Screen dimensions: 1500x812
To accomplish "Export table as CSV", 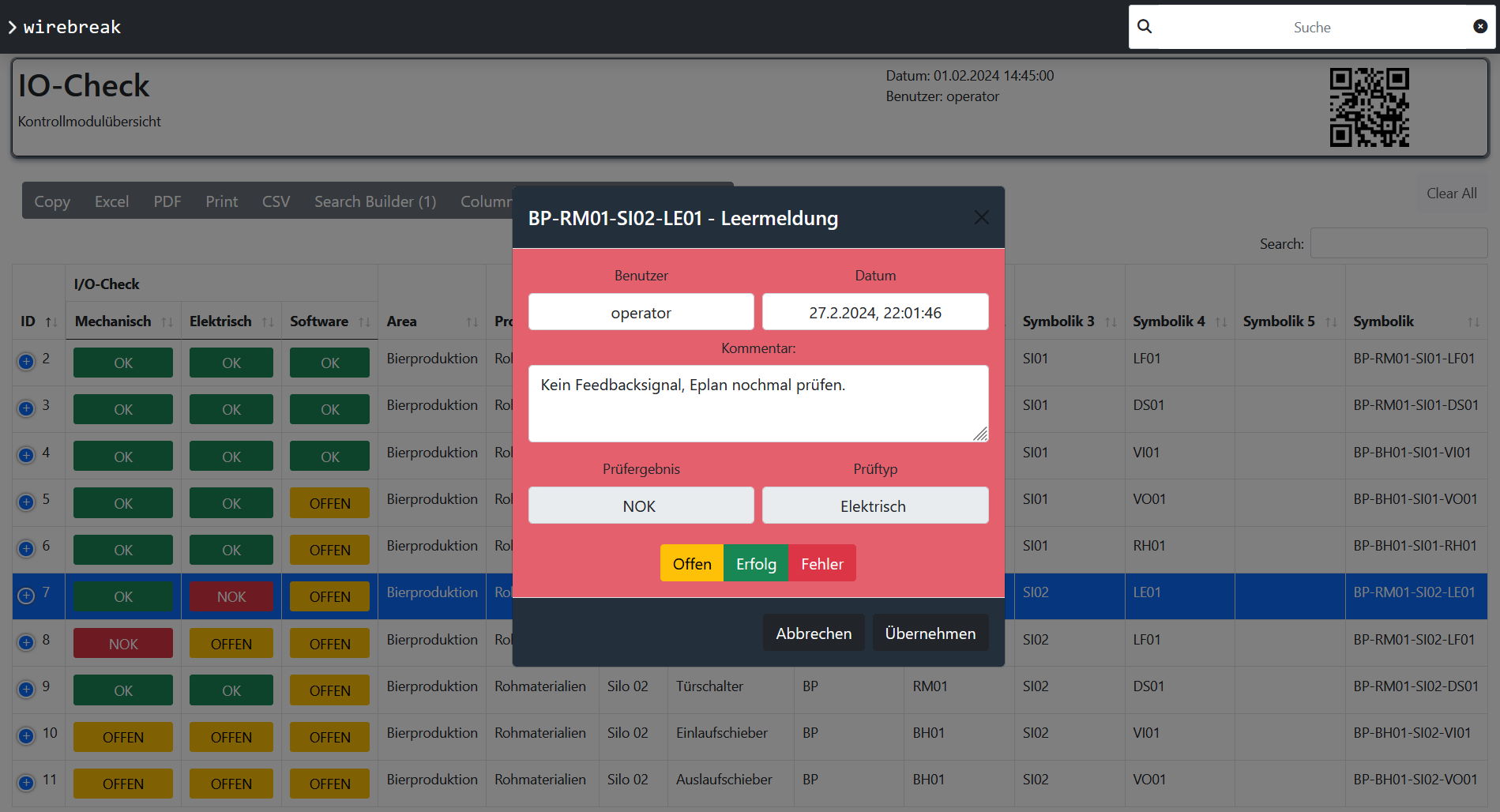I will pos(276,201).
